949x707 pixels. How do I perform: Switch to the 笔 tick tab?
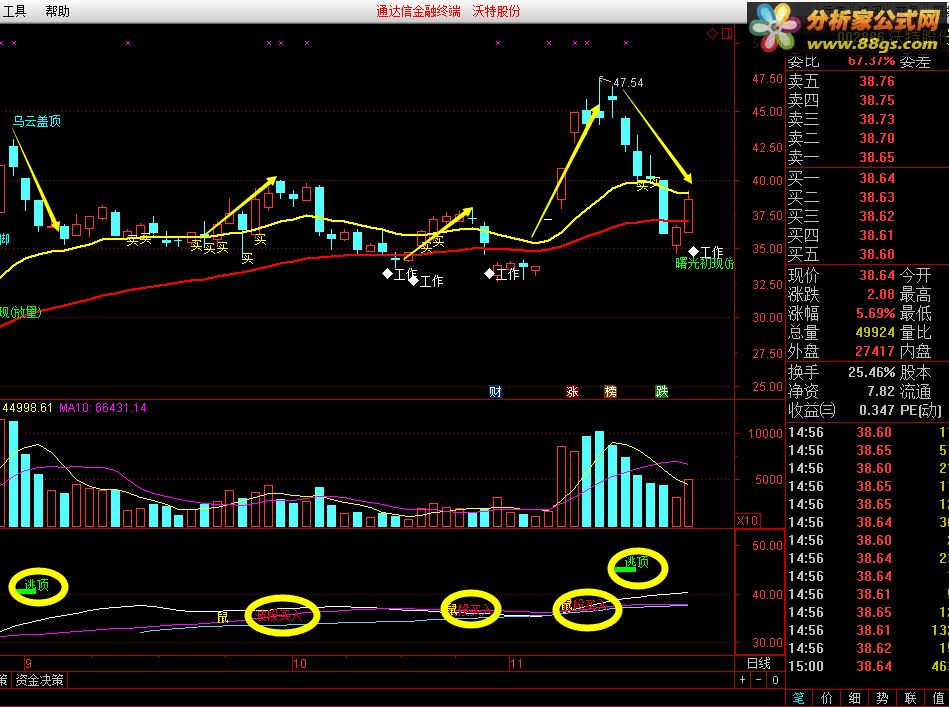799,697
